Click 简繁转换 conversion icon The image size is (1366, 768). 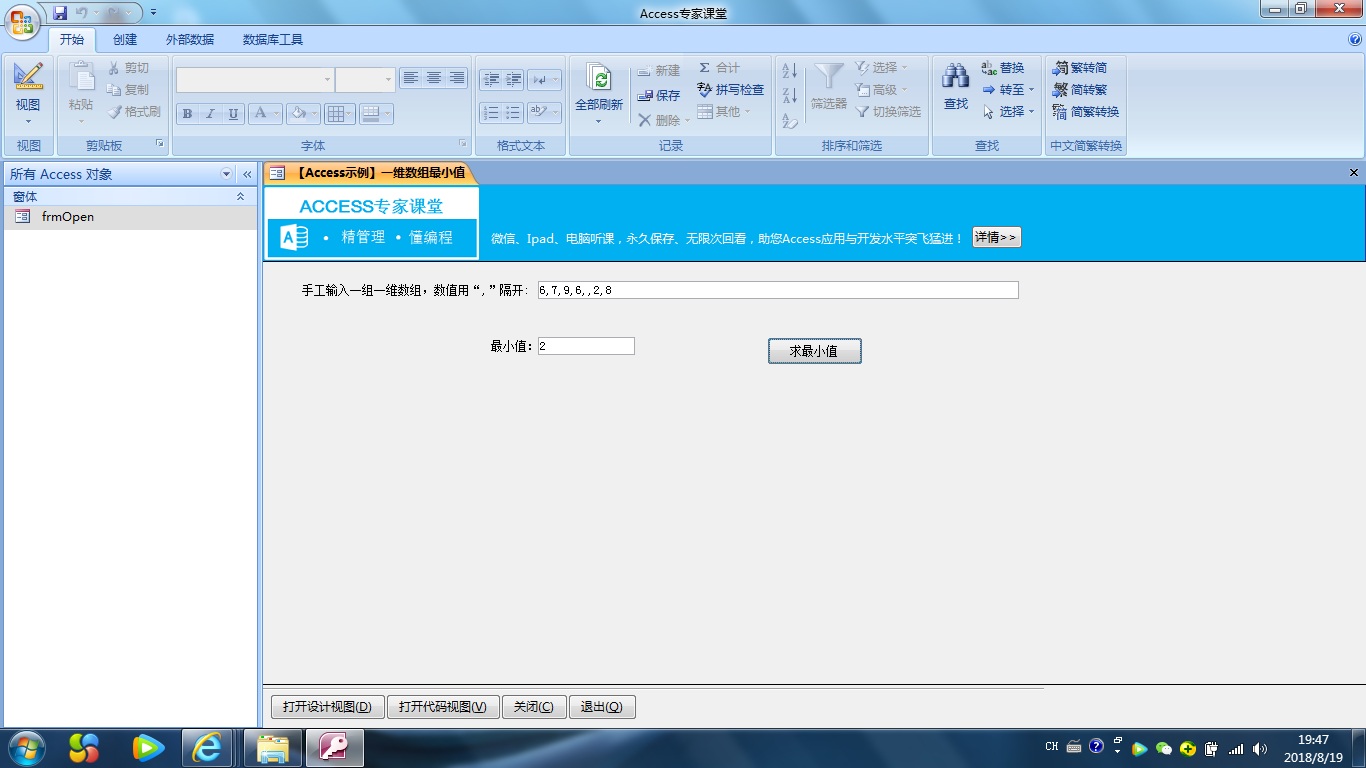pos(1060,112)
